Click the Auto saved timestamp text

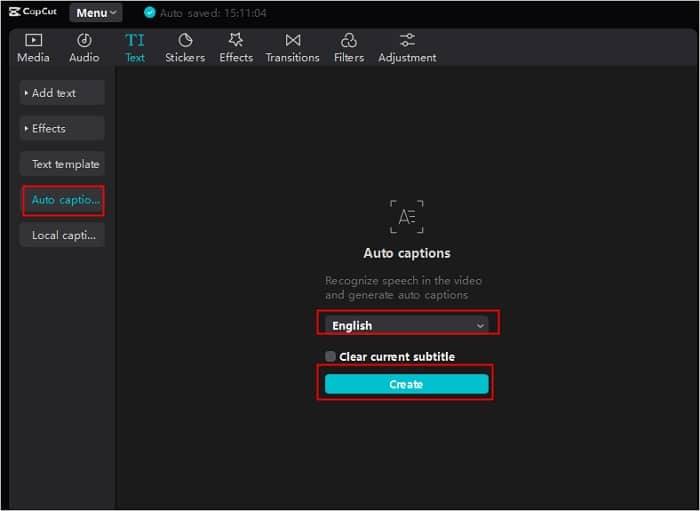(213, 13)
